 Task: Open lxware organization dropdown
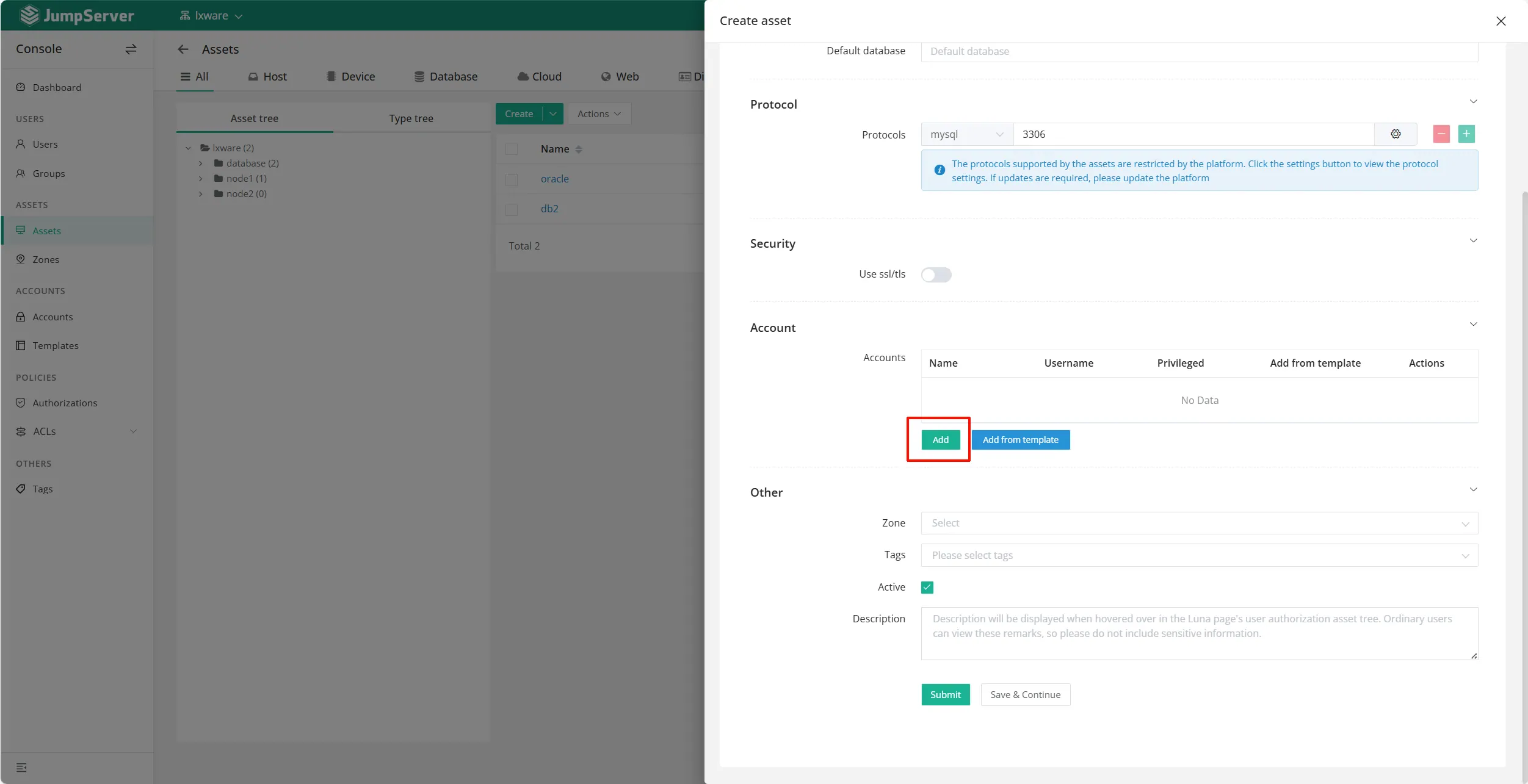point(211,16)
